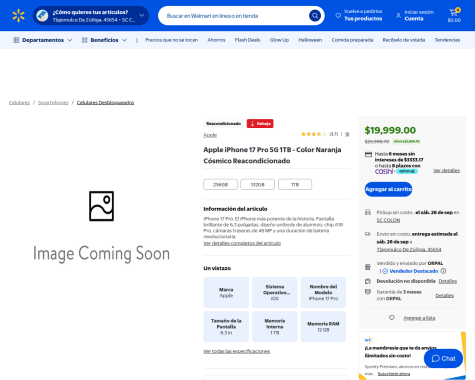Click Ver detalles for installments

(446, 171)
